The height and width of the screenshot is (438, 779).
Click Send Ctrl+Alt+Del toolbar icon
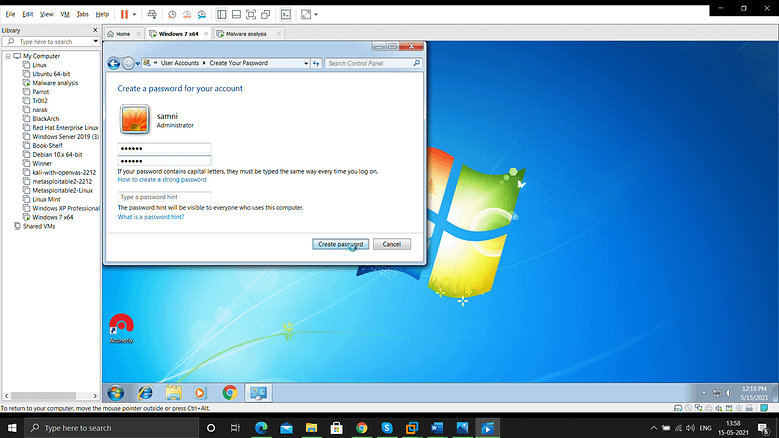pos(152,14)
